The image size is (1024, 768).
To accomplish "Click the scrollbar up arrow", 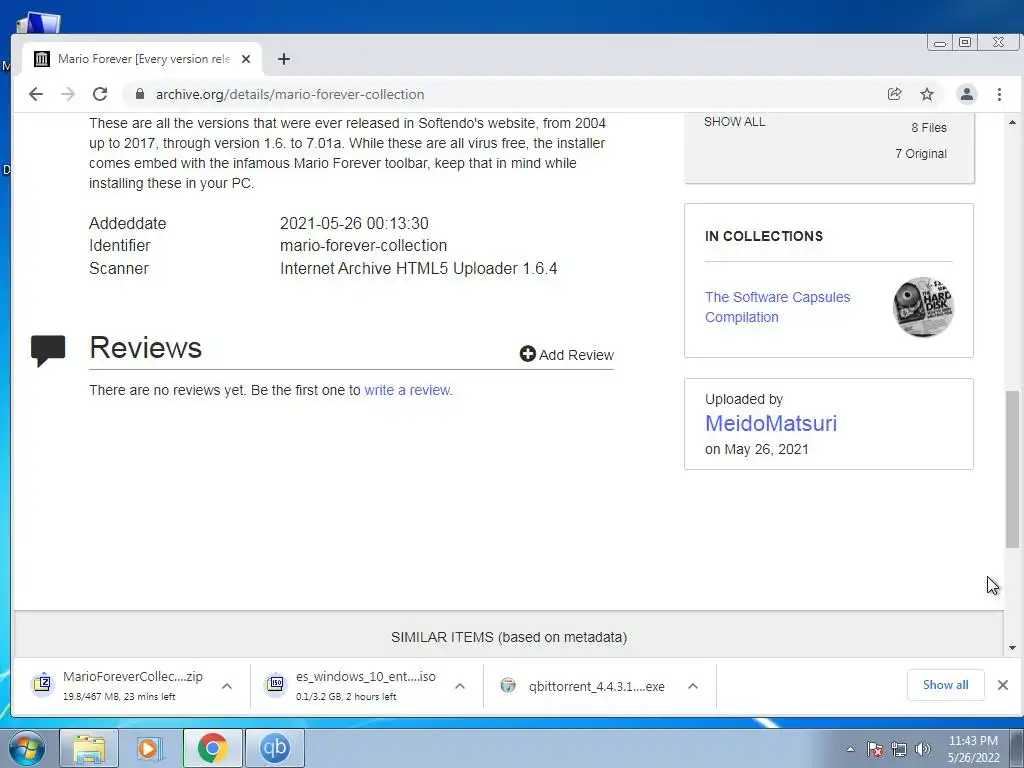I will [1012, 122].
